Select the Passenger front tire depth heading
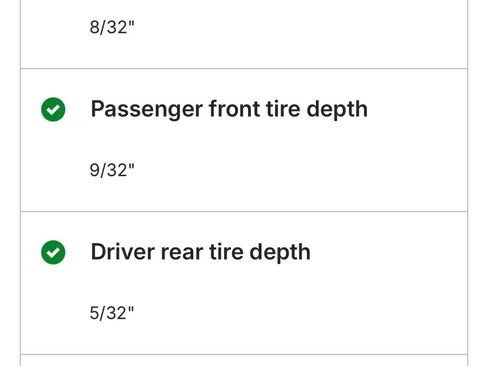This screenshot has height=366, width=488. (x=229, y=109)
